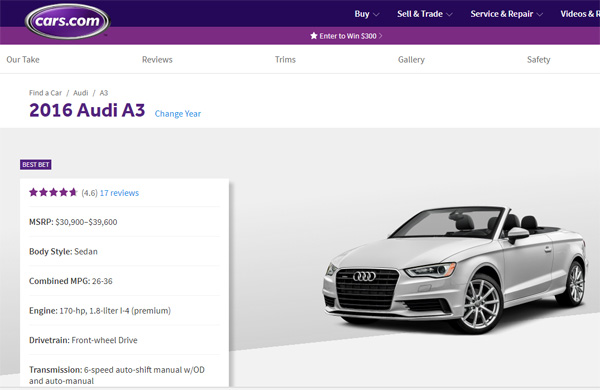Screen dimensions: 600x390
Task: Select the Combined MPG: 26-36 text
Action: click(71, 281)
